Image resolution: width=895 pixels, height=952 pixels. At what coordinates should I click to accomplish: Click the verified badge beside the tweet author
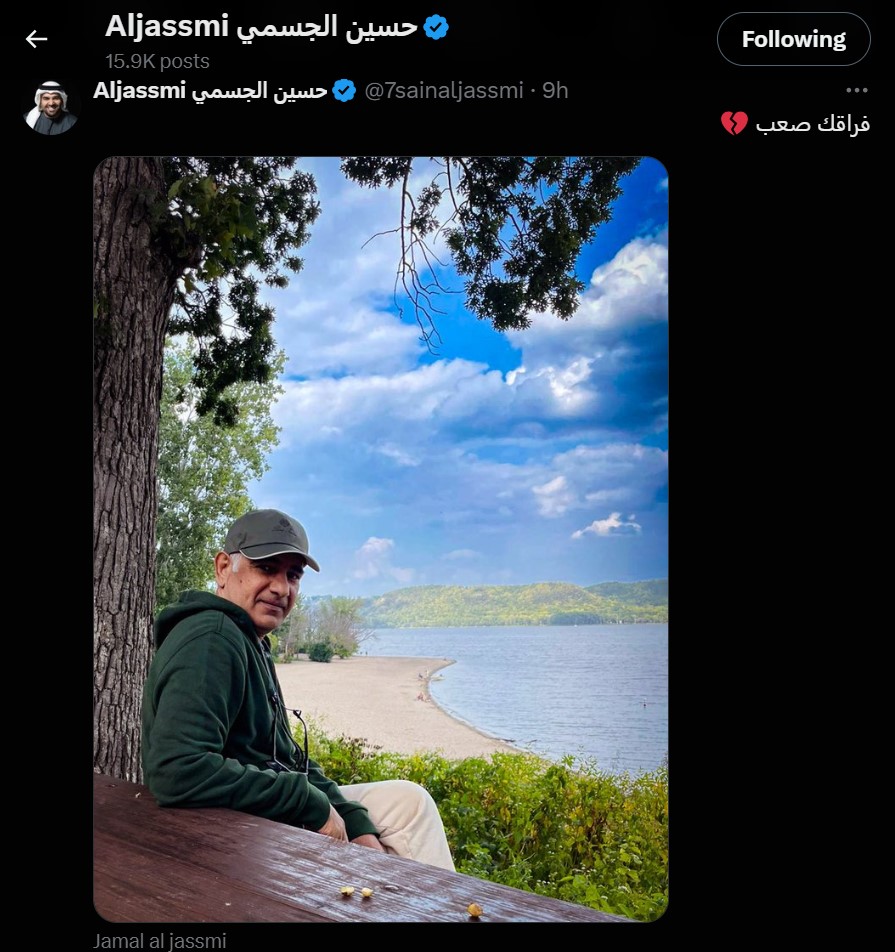[344, 91]
